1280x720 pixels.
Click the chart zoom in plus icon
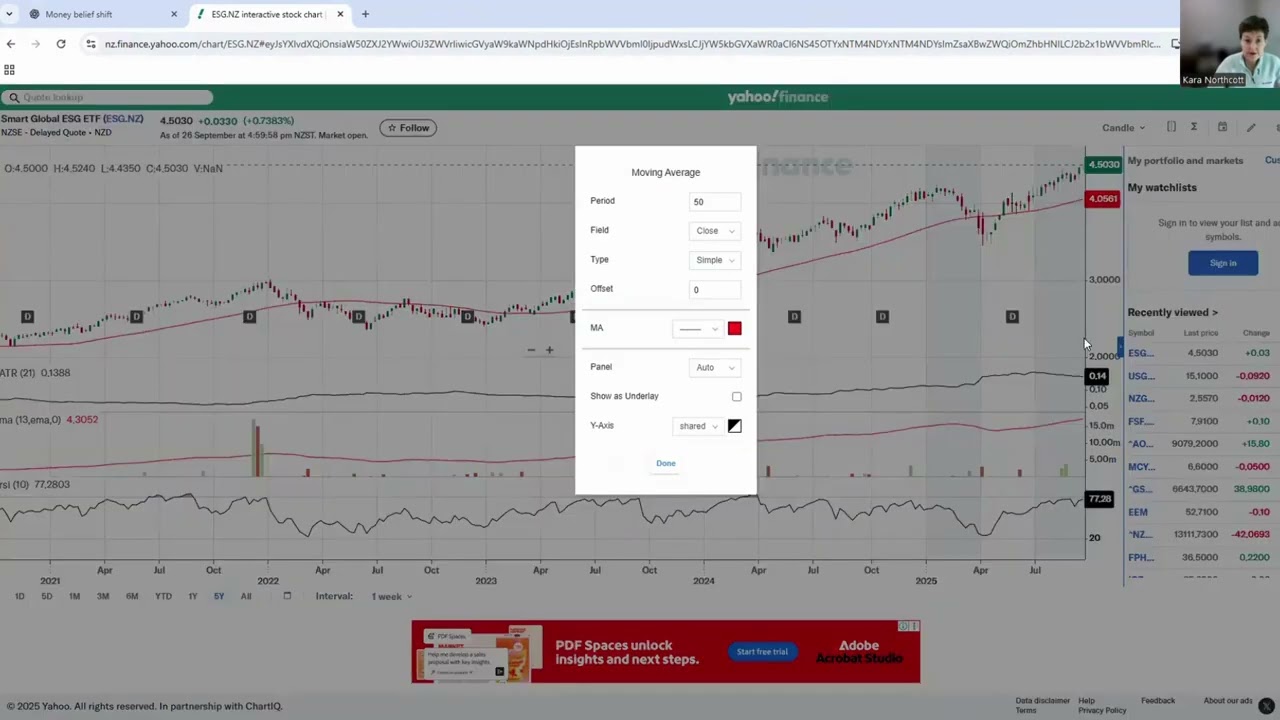pyautogui.click(x=549, y=350)
